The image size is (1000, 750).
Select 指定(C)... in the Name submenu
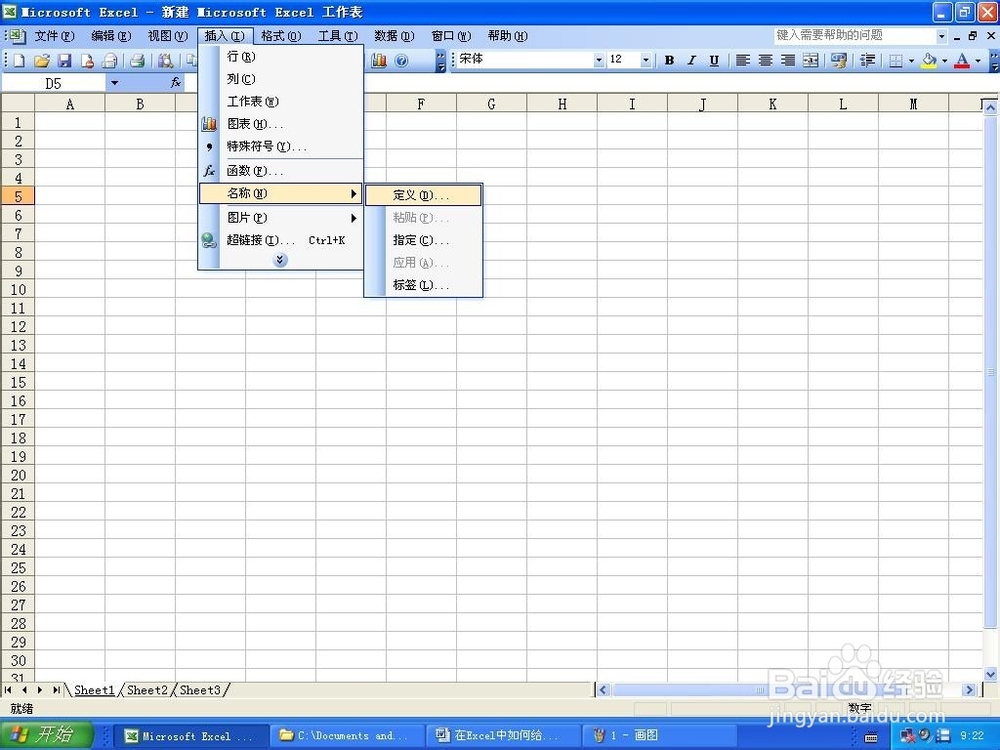click(x=423, y=240)
